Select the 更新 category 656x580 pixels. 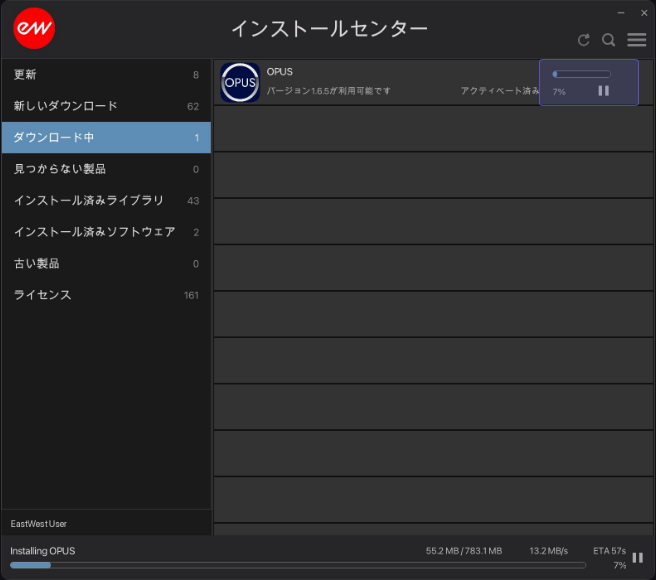(x=106, y=74)
